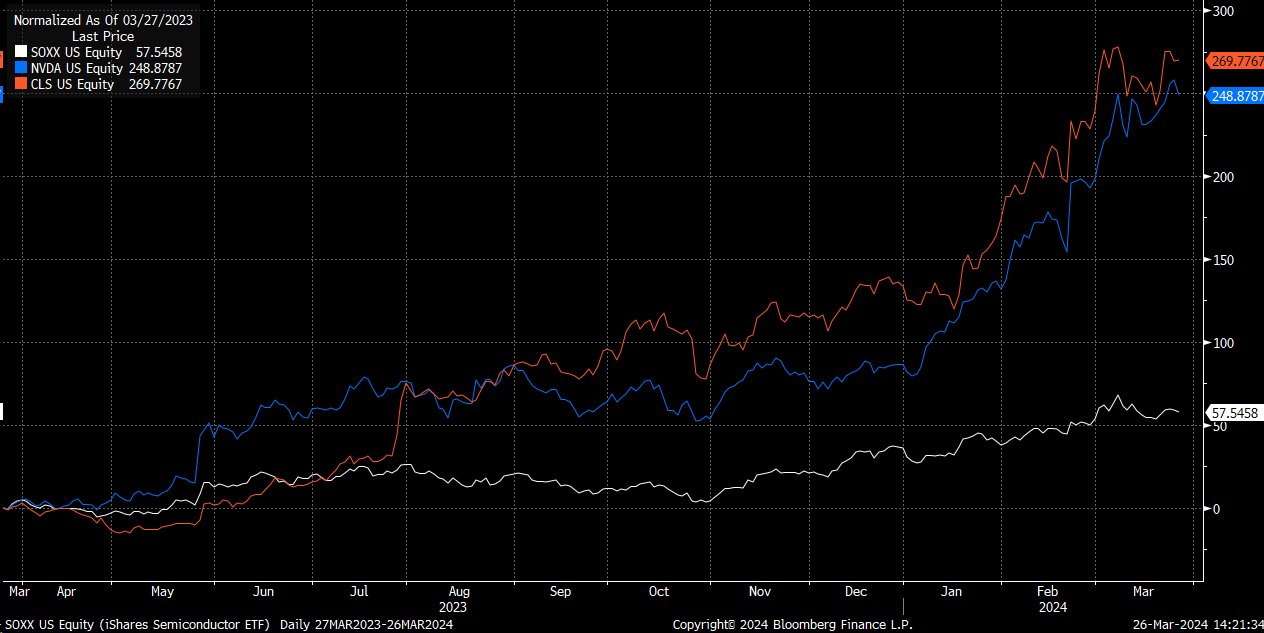Click the 150 y-axis label

[1222, 260]
